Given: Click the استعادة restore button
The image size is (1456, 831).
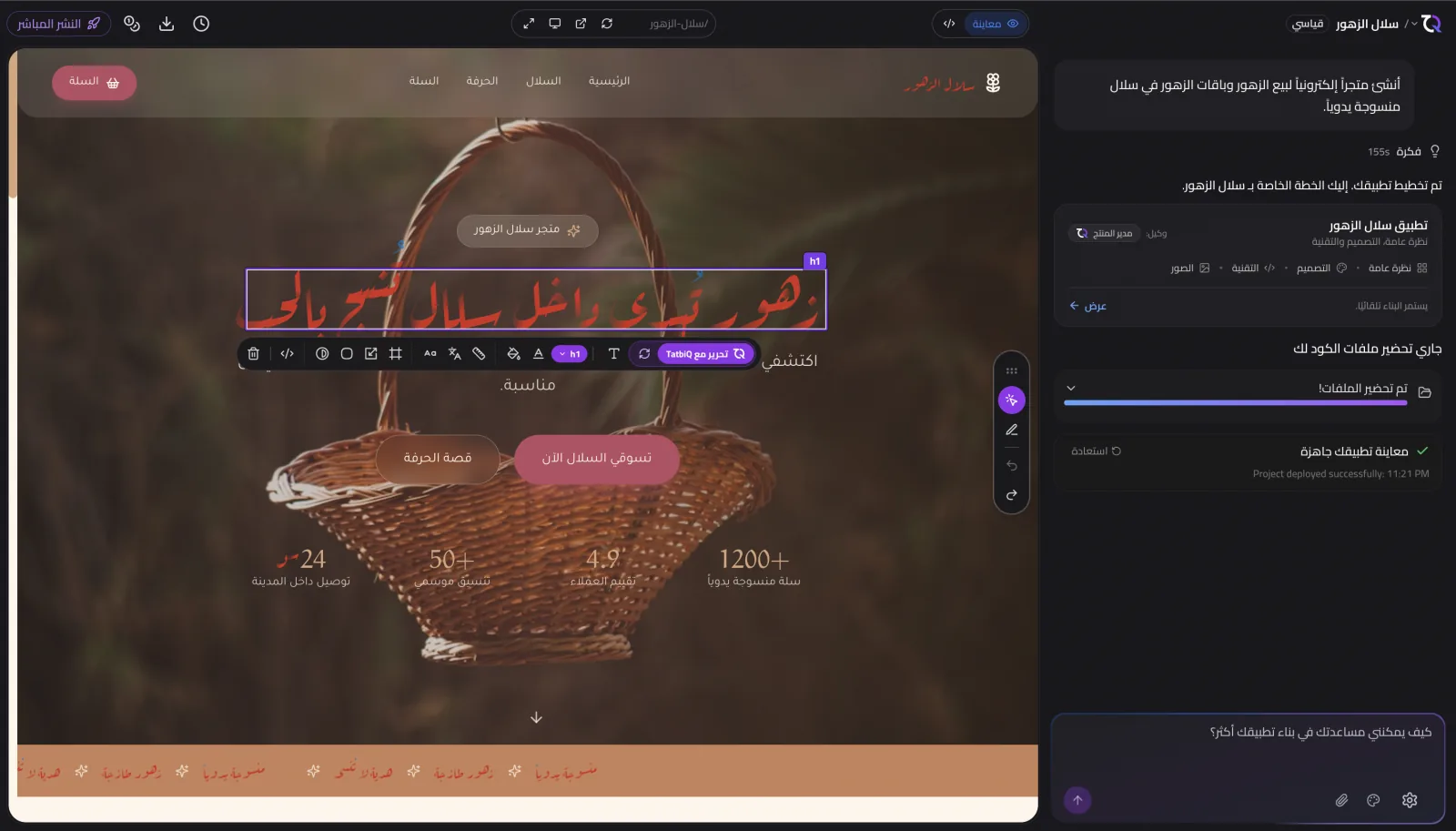Looking at the screenshot, I should (1097, 451).
